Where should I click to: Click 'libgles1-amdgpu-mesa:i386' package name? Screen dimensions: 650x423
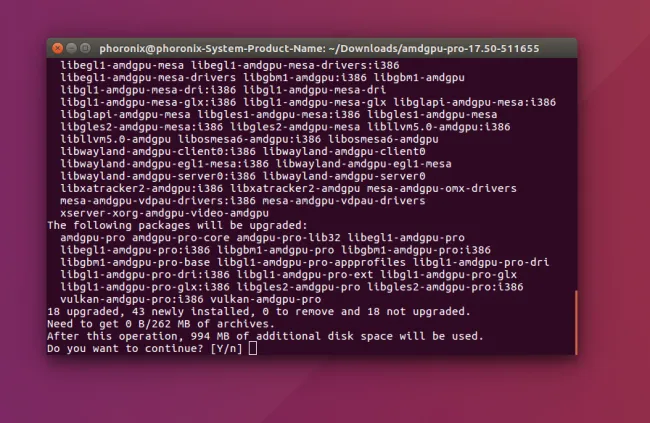[x=279, y=114]
